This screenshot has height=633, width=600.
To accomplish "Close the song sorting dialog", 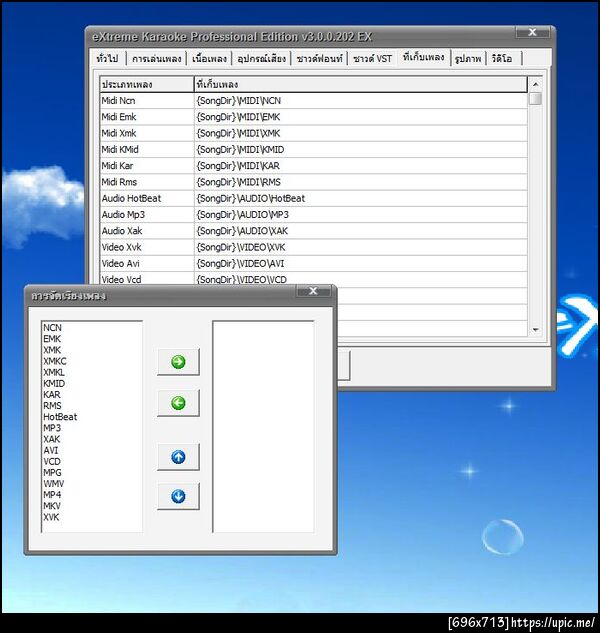I will click(x=313, y=291).
